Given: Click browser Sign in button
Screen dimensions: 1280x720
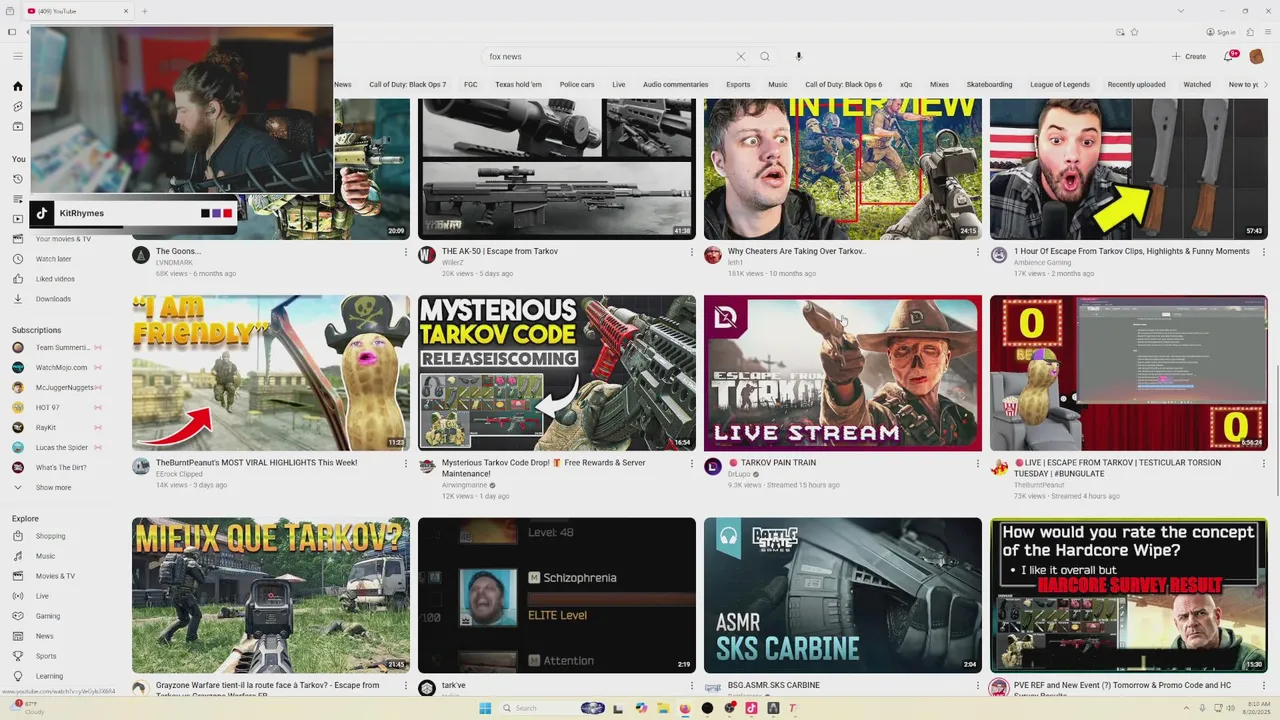Looking at the screenshot, I should click(1221, 32).
